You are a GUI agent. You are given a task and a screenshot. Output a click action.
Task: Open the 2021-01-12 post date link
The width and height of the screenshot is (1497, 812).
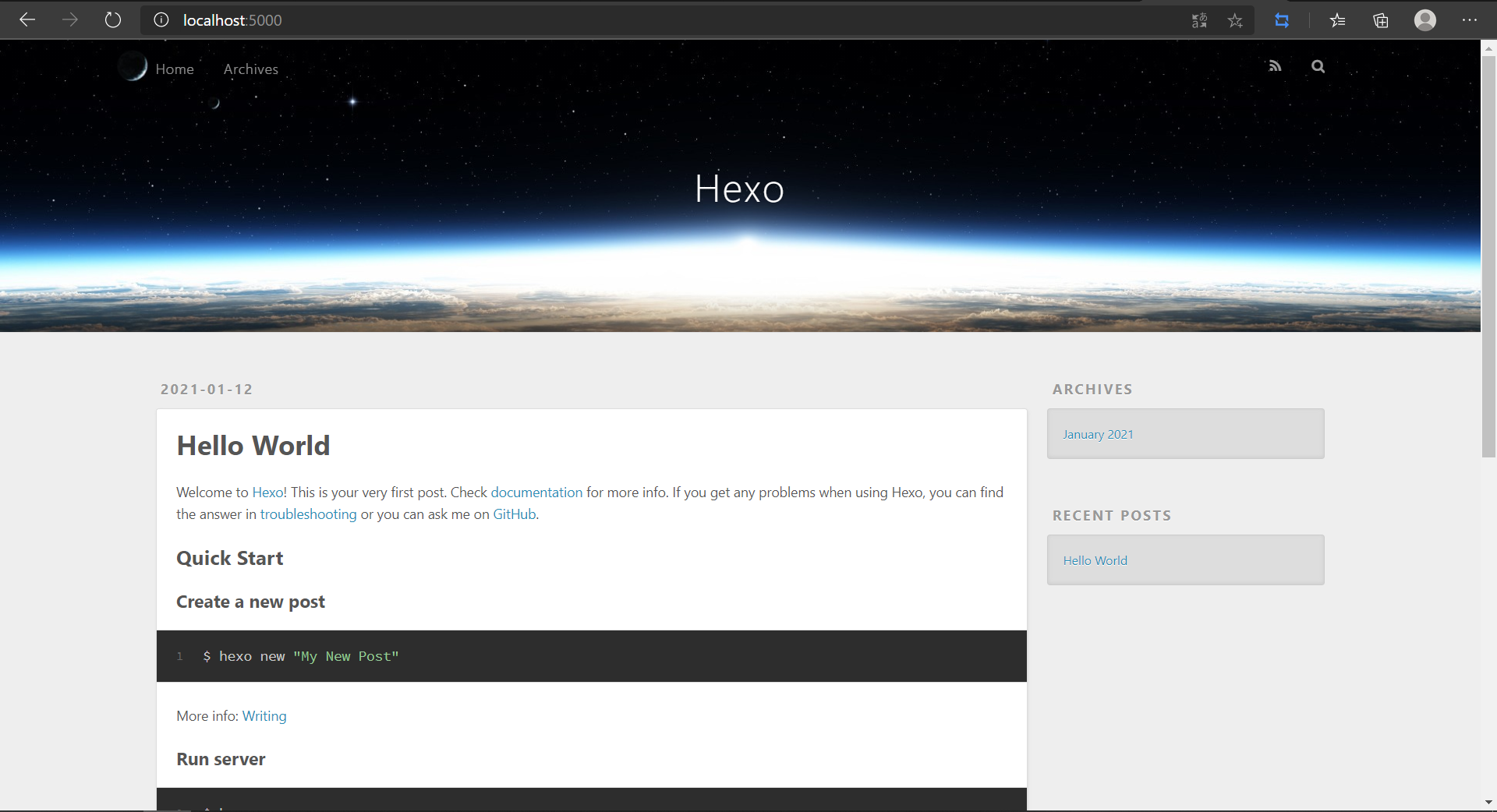[207, 389]
